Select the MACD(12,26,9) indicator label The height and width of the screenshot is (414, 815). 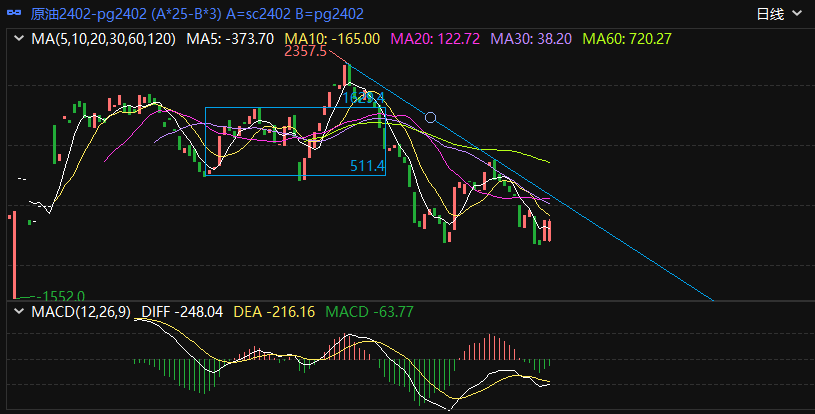(x=82, y=312)
